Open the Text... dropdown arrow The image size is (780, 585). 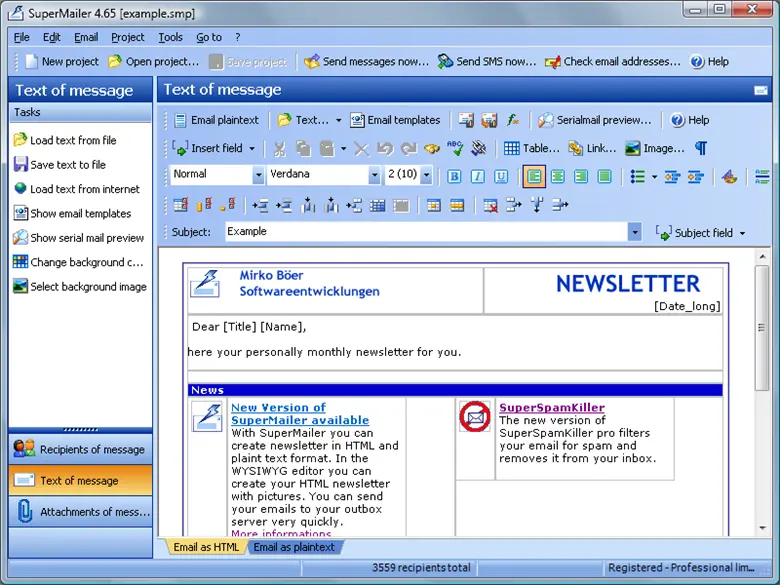click(339, 120)
